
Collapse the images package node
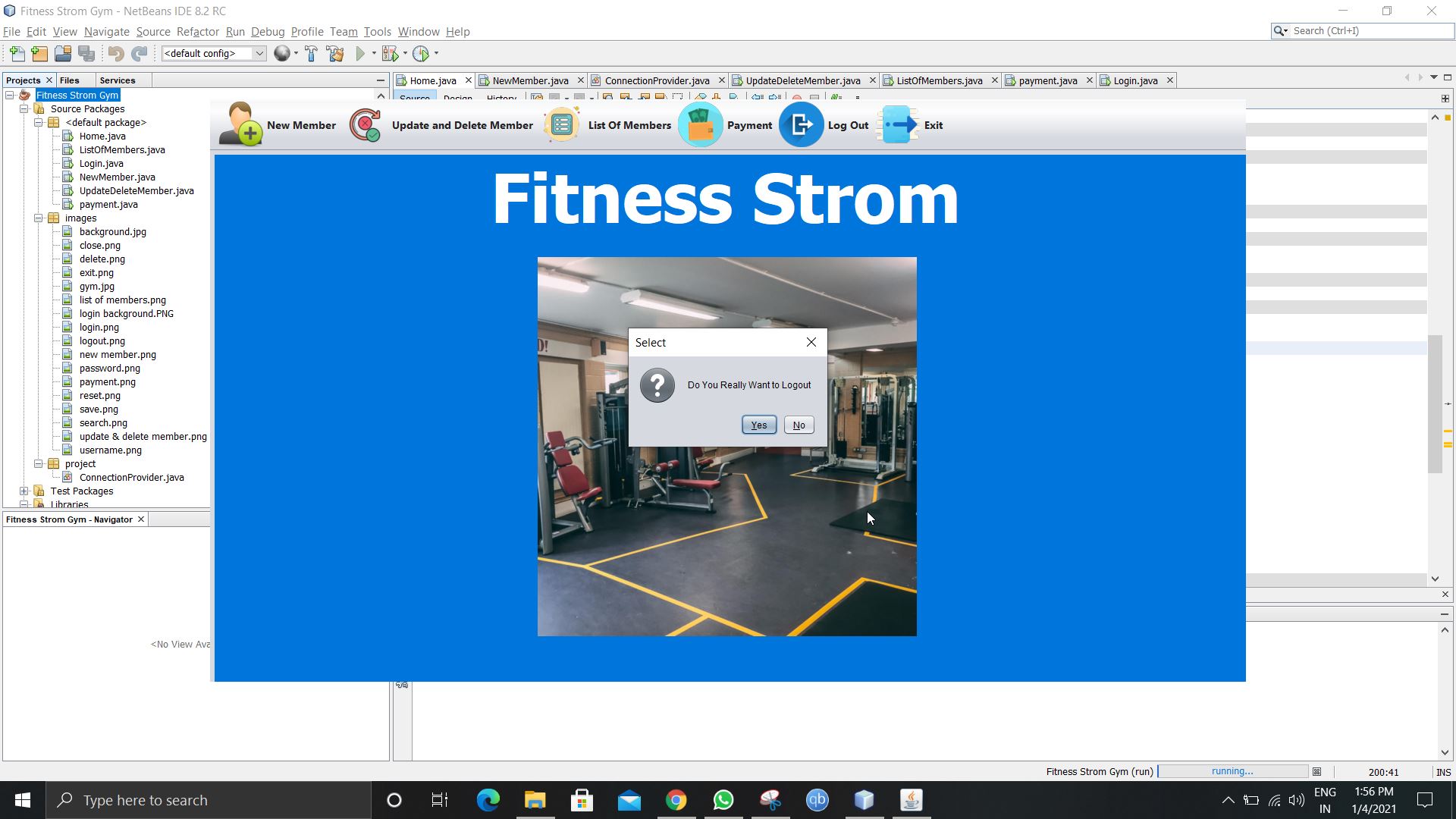39,218
